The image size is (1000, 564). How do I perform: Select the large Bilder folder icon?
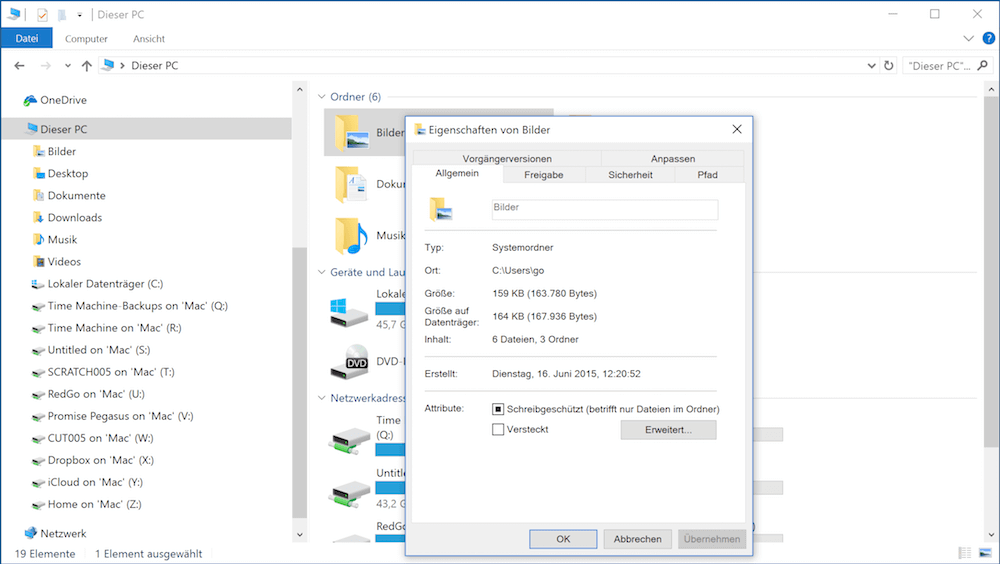(x=351, y=133)
